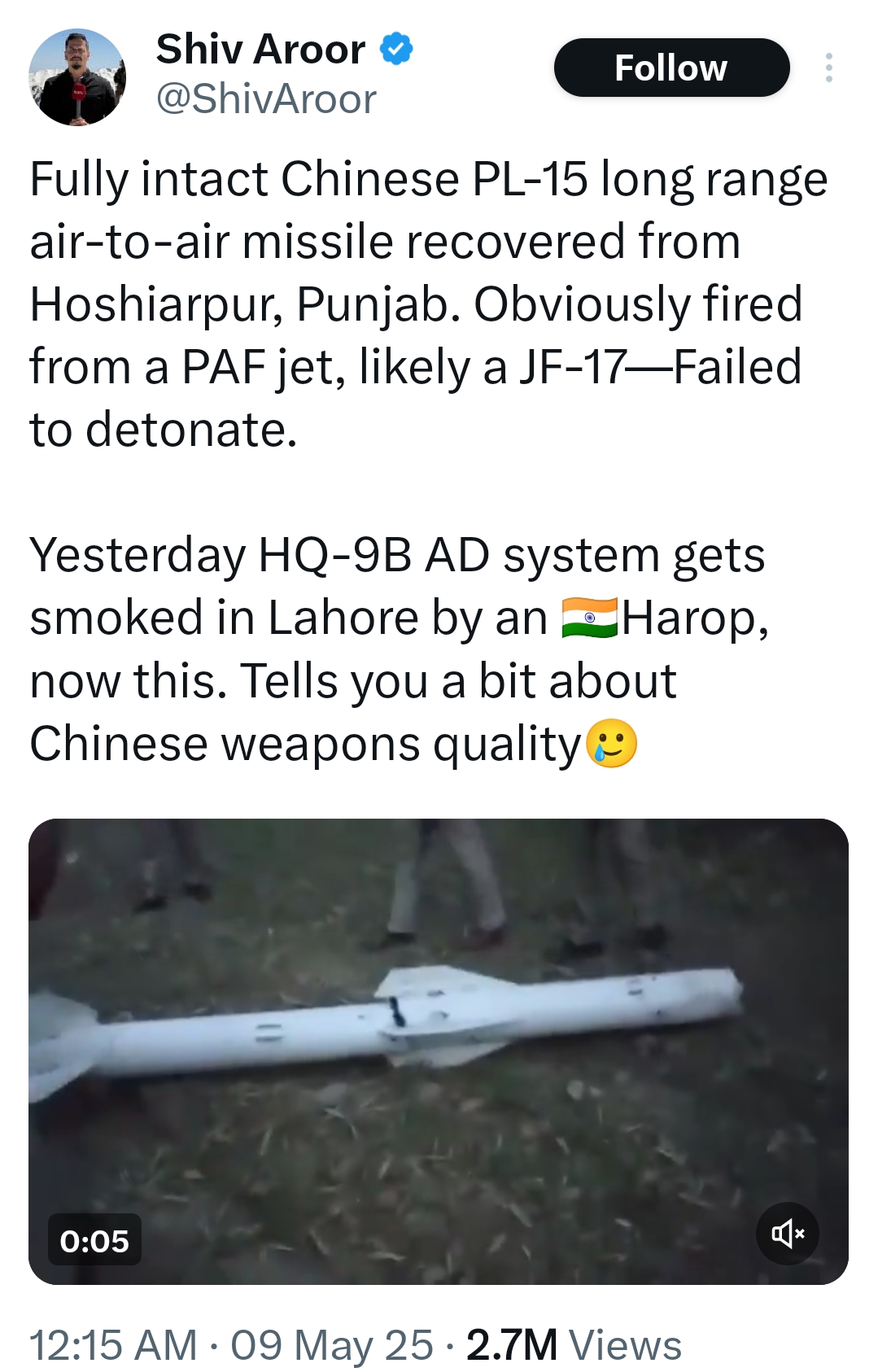
Task: Click the white missile in the video
Action: tap(387, 1020)
